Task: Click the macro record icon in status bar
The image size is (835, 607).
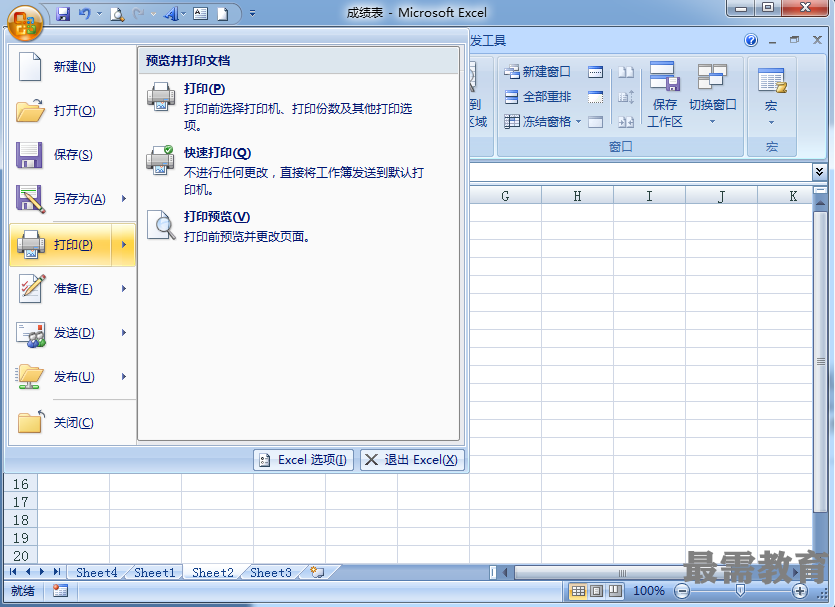Action: point(60,590)
